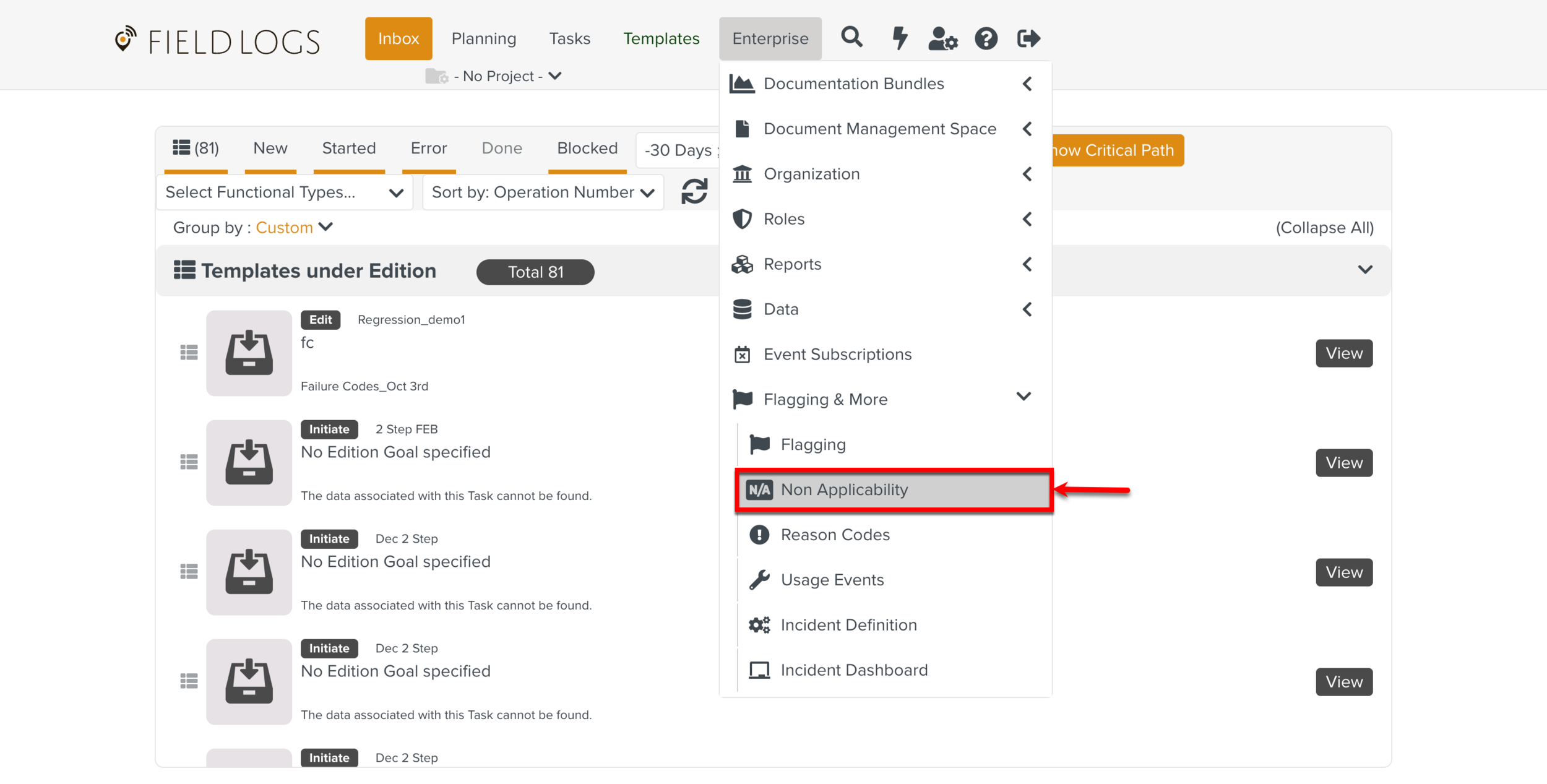Image resolution: width=1547 pixels, height=784 pixels.
Task: Open the lightning bolt quick actions icon
Action: coord(899,38)
